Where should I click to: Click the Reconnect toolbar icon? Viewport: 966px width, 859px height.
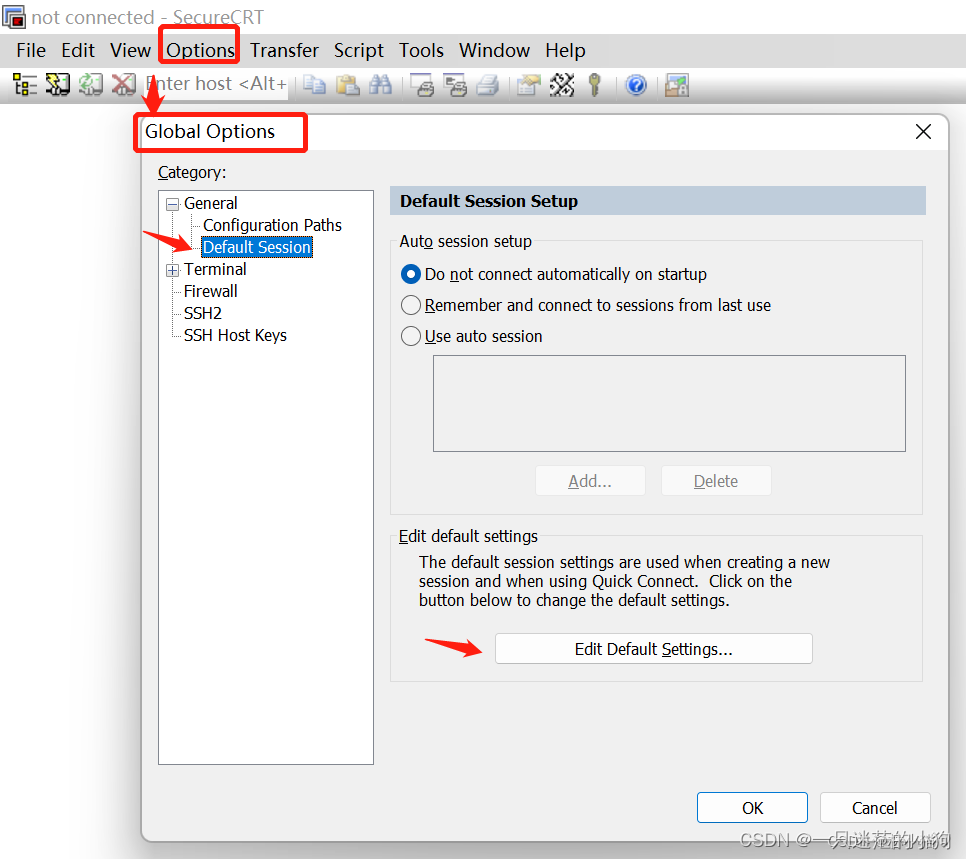(x=91, y=84)
